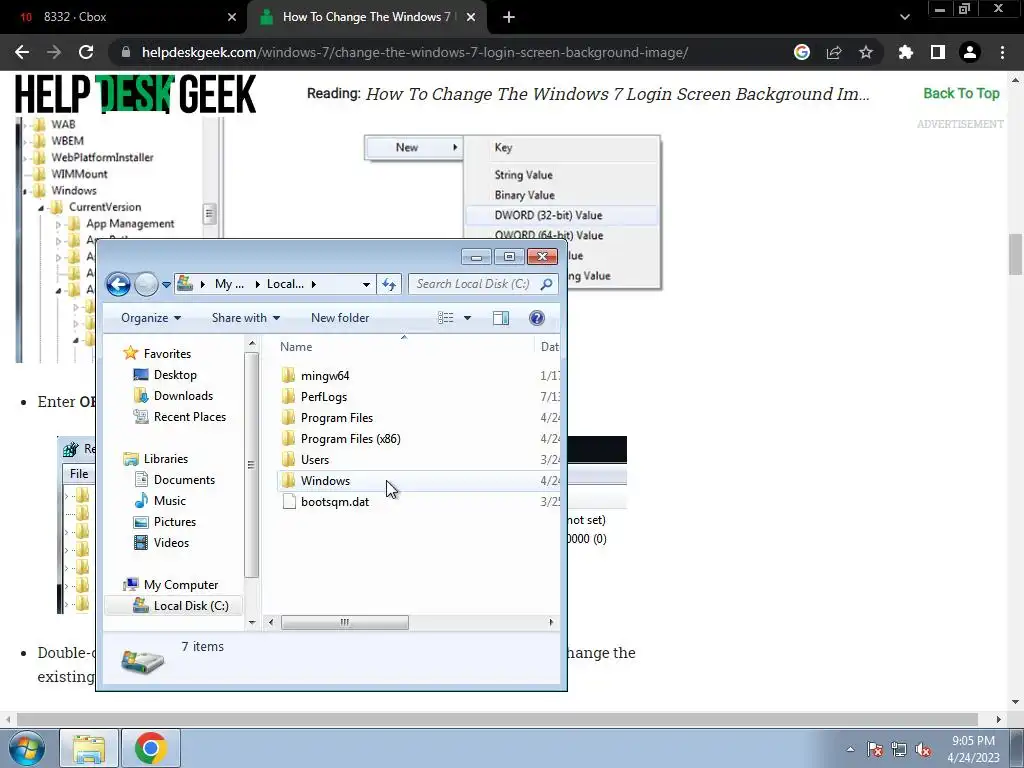Click the helpdeskgeek.com URL address bar
This screenshot has height=768, width=1024.
pos(415,52)
